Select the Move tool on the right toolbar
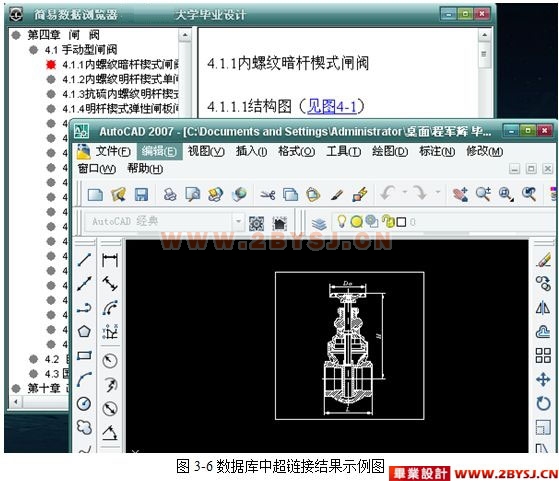Screen dimensions: 559x481 click(543, 379)
